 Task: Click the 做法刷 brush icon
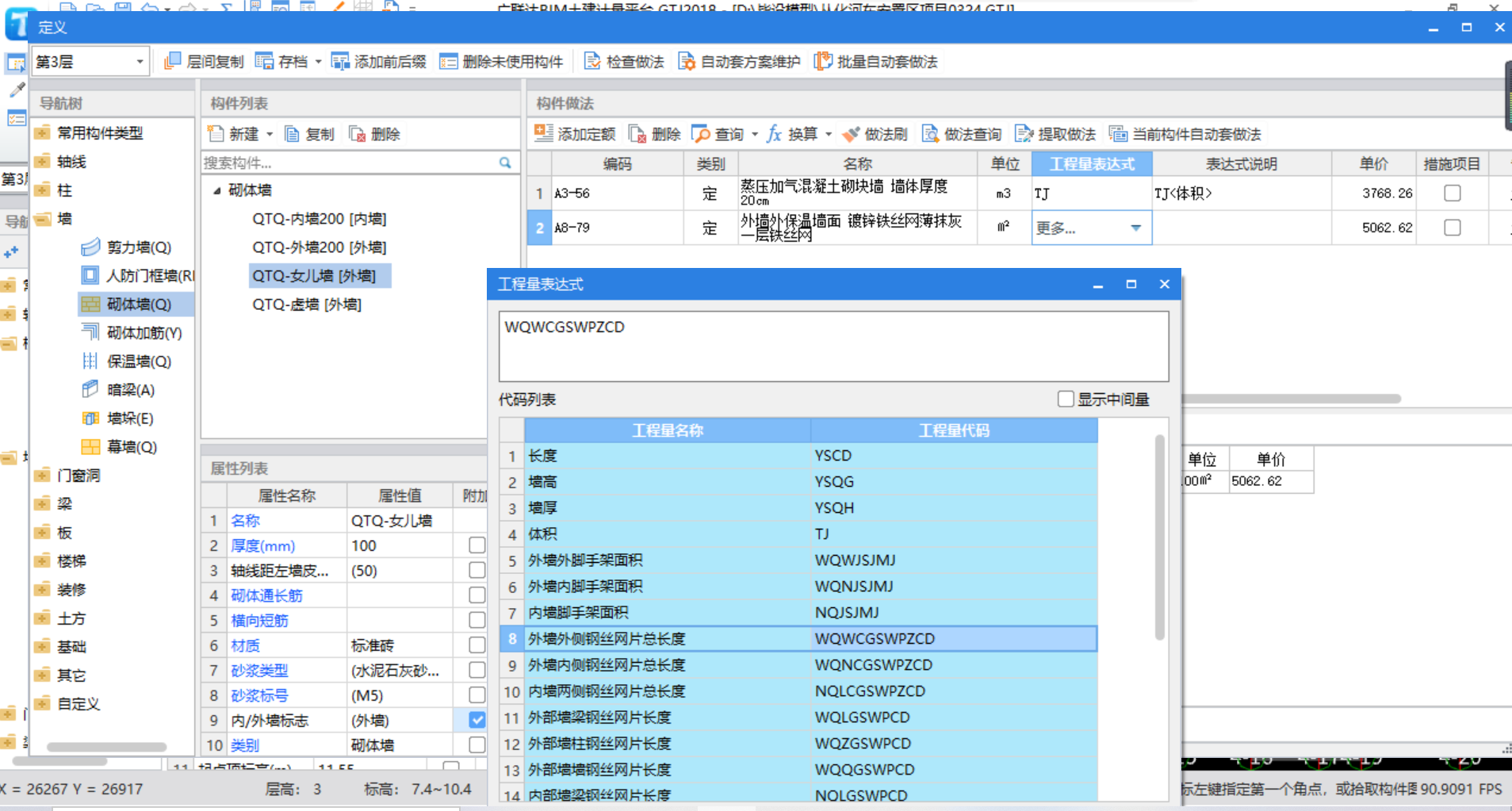tap(851, 134)
